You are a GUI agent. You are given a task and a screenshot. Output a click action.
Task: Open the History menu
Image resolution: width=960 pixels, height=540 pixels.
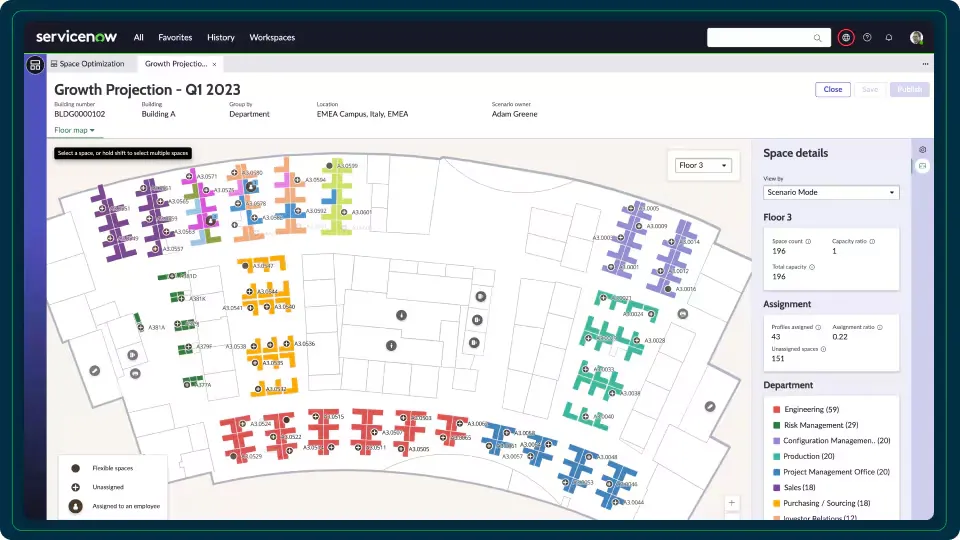tap(220, 37)
